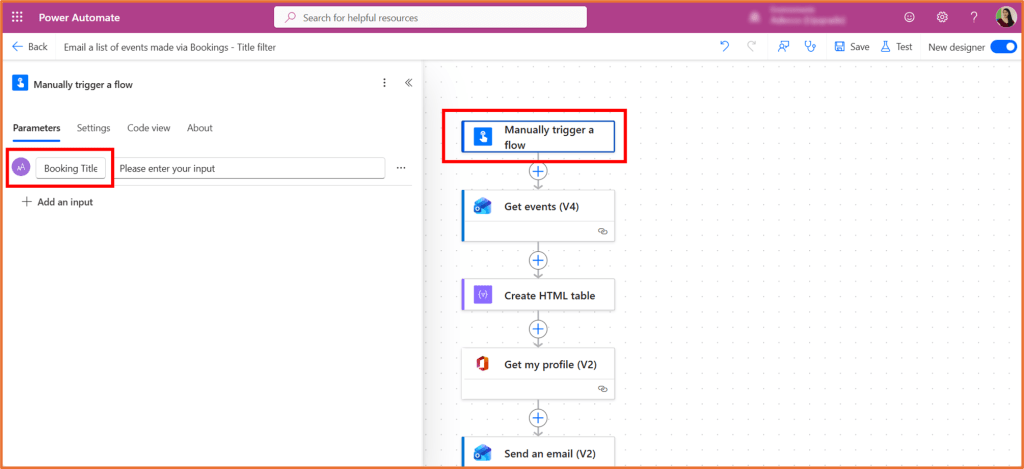The image size is (1024, 469).
Task: Select the Manually trigger a flow card
Action: click(x=538, y=137)
